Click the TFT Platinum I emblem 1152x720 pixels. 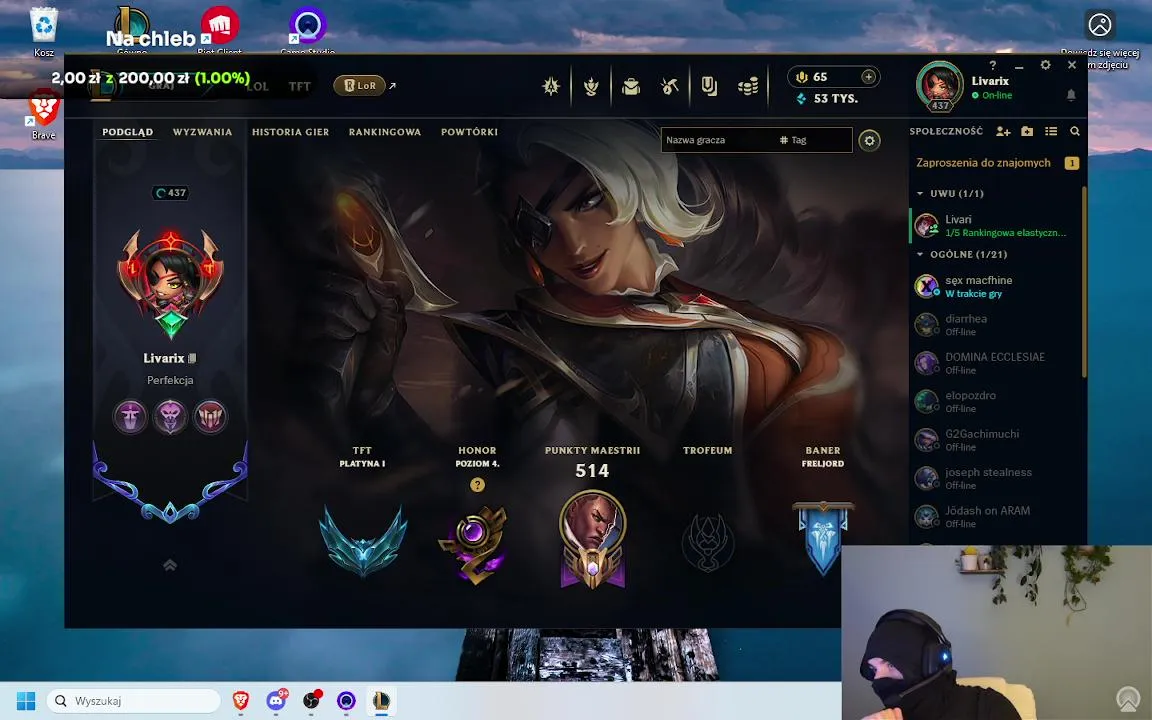(362, 541)
